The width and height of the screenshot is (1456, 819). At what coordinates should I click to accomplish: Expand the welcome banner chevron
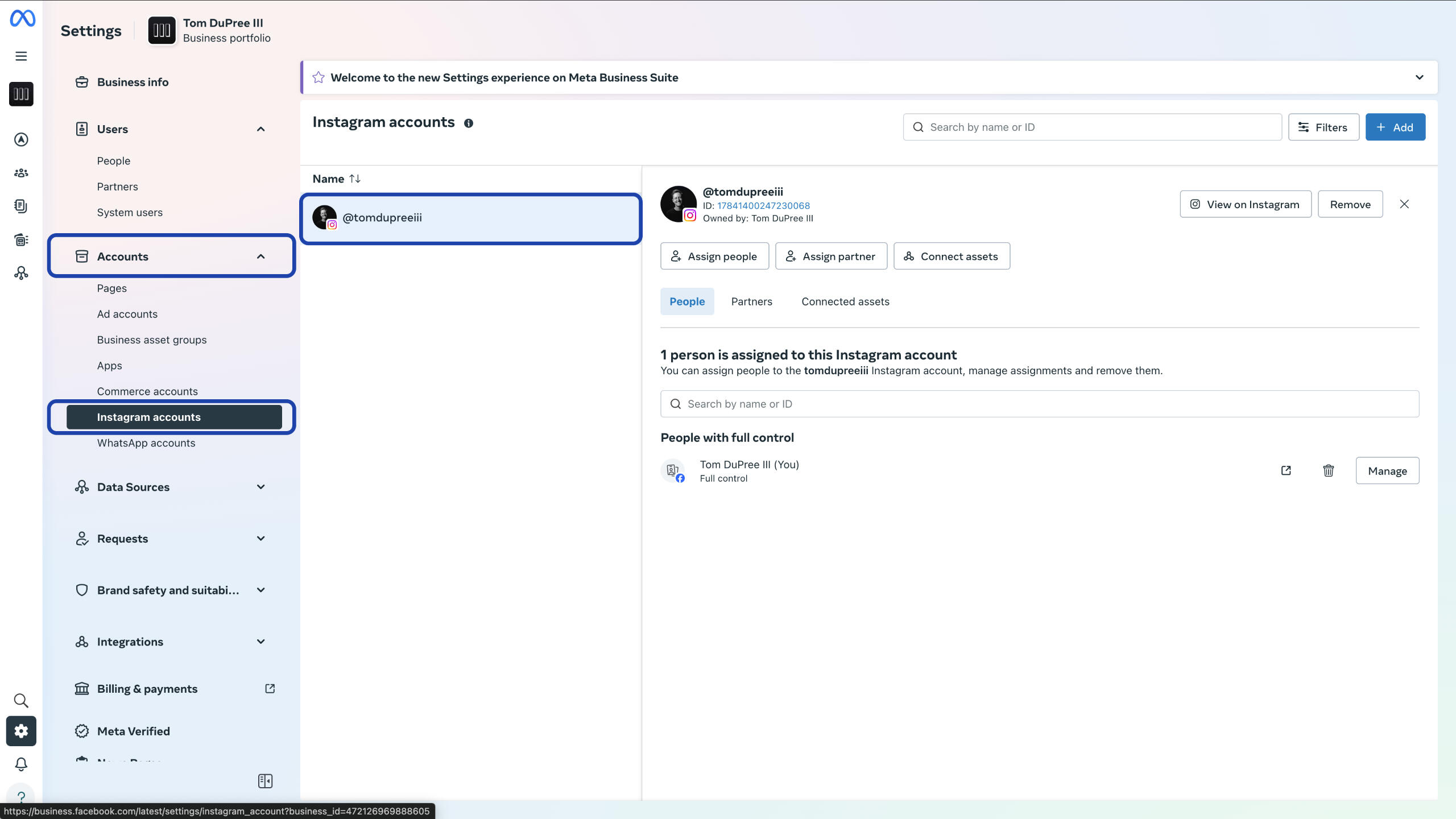coord(1419,77)
